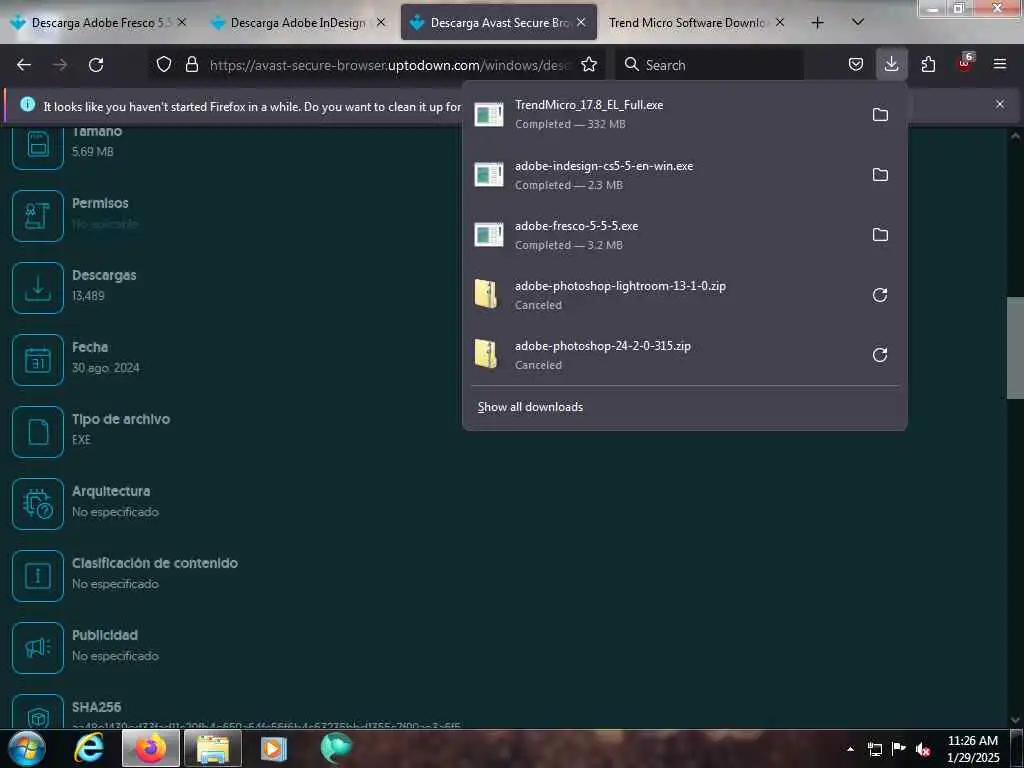Image resolution: width=1024 pixels, height=768 pixels.
Task: Click the page vertical scrollbar thumb
Action: [x=1015, y=348]
